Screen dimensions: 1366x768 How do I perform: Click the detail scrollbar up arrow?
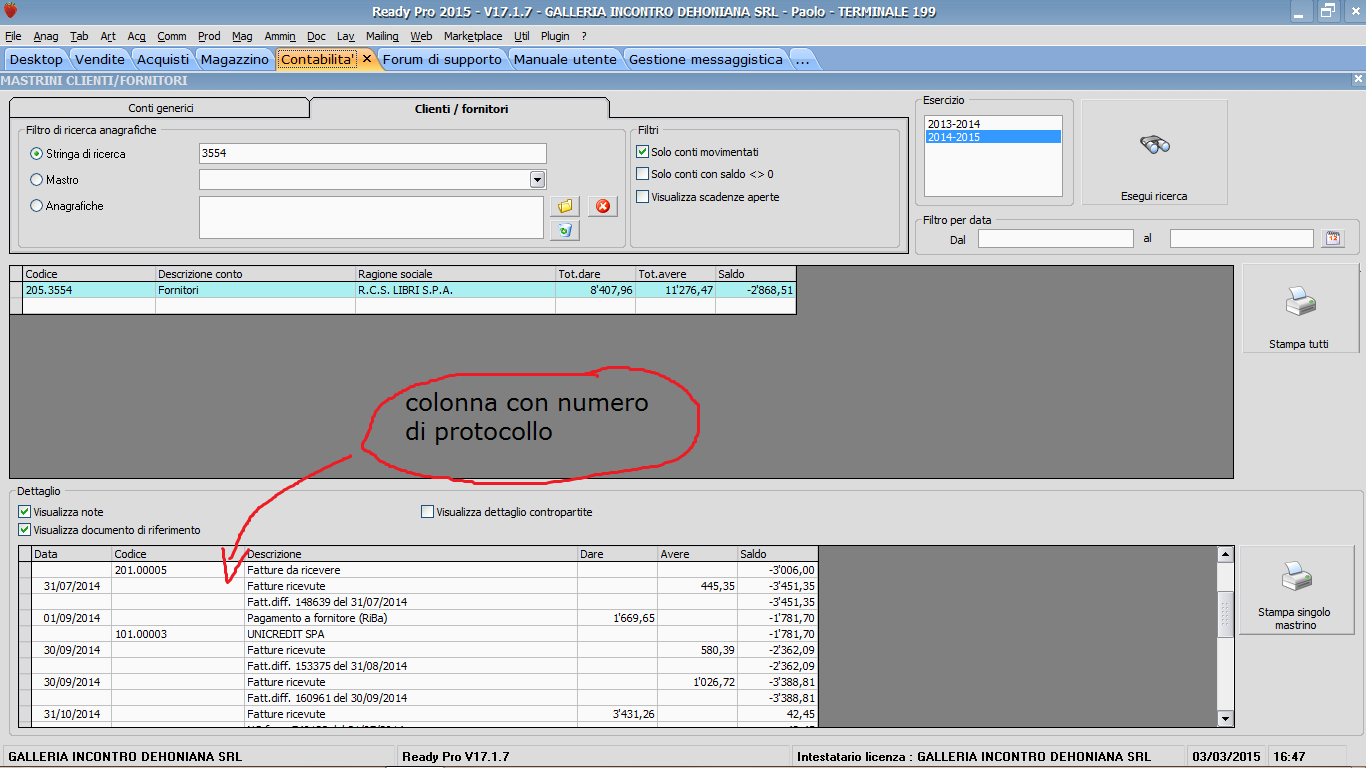[x=1225, y=553]
